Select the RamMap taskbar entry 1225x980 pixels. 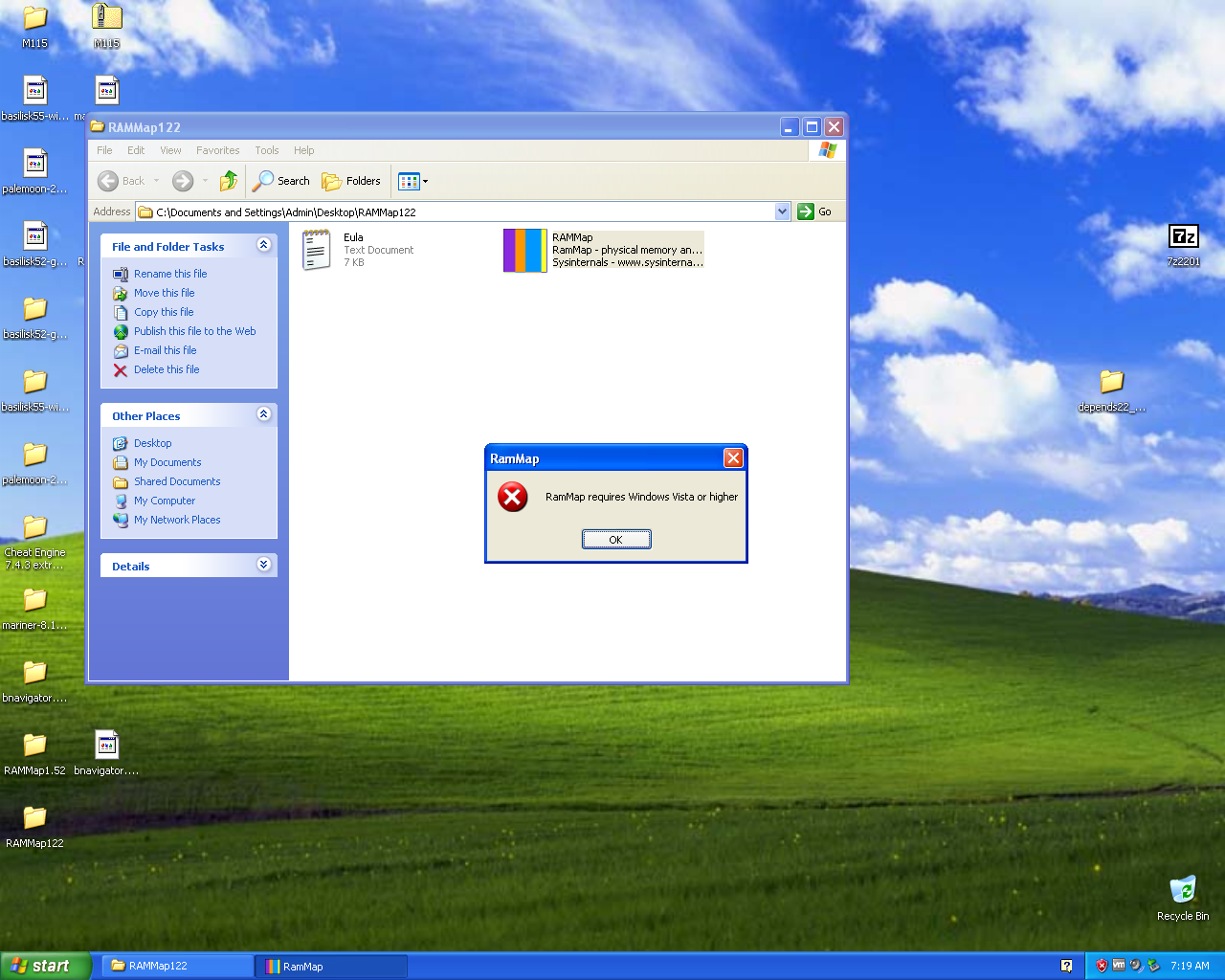coord(330,966)
